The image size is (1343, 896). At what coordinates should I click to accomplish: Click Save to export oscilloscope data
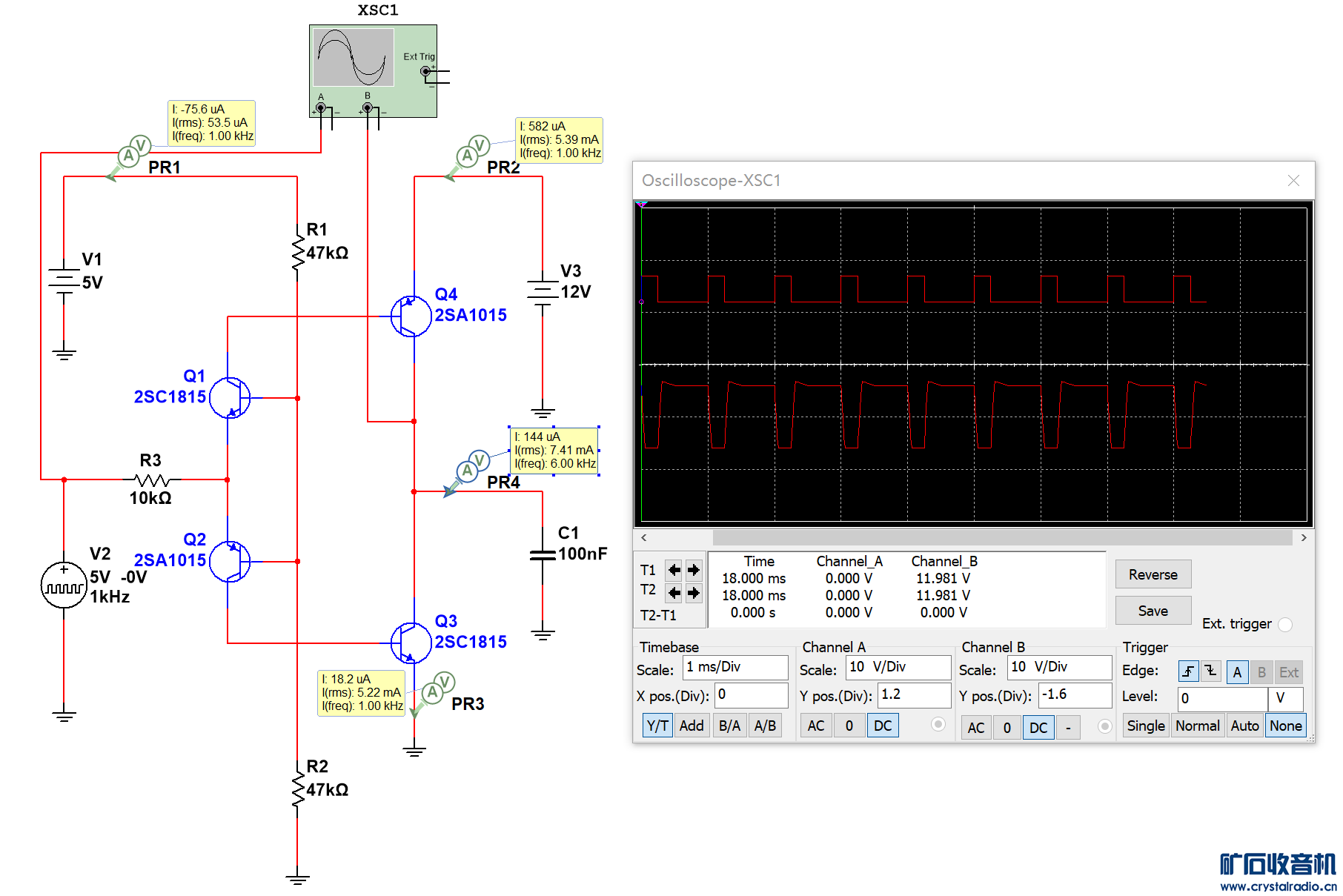[x=1153, y=611]
